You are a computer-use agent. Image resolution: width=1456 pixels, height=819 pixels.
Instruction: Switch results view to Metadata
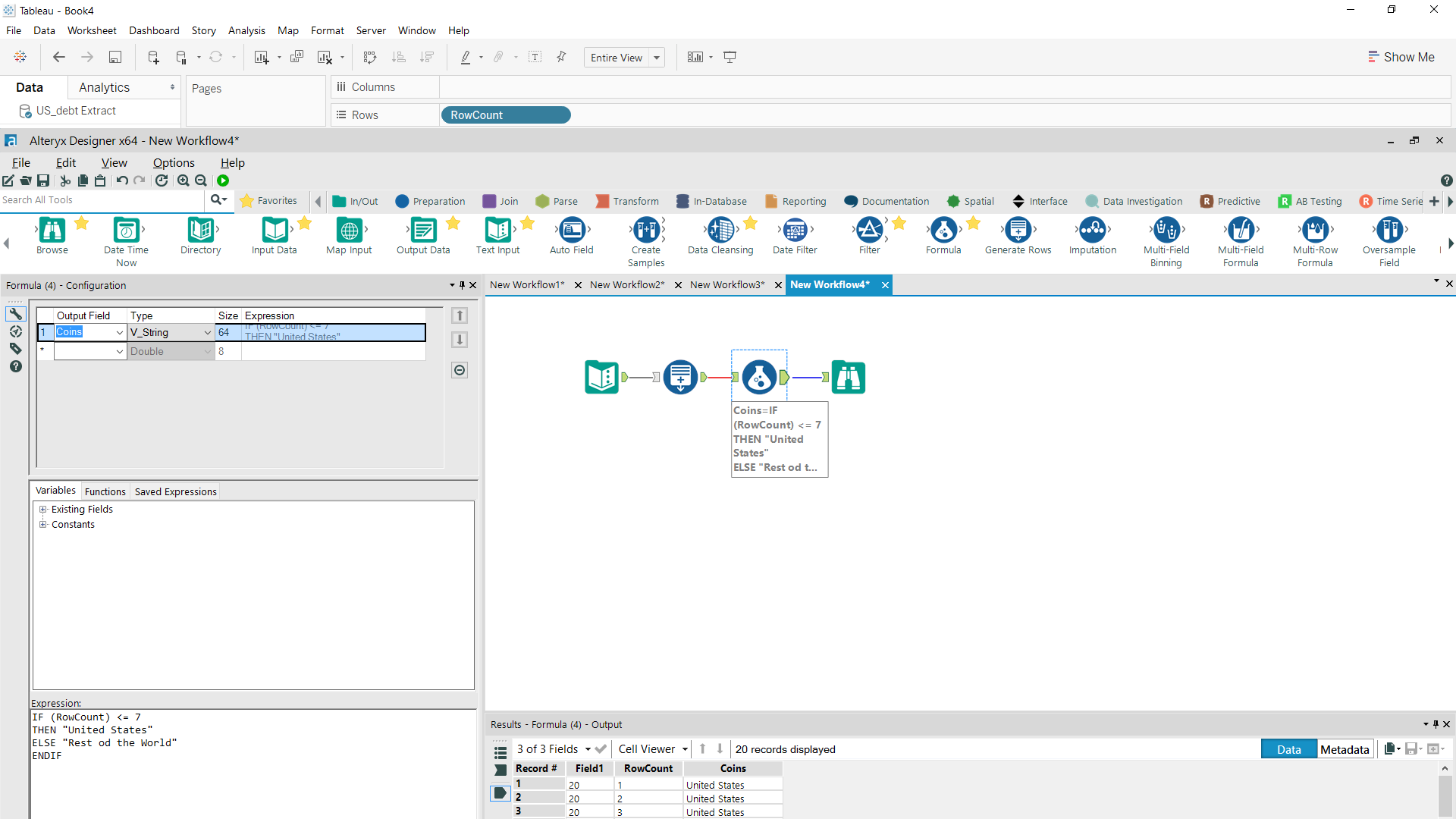1345,749
